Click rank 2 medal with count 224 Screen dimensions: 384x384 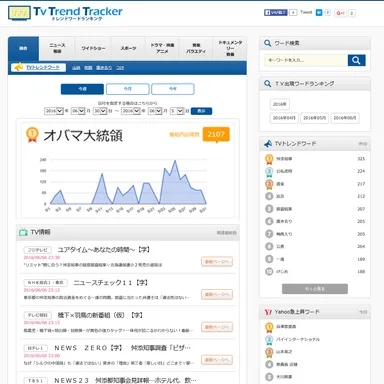click(269, 171)
